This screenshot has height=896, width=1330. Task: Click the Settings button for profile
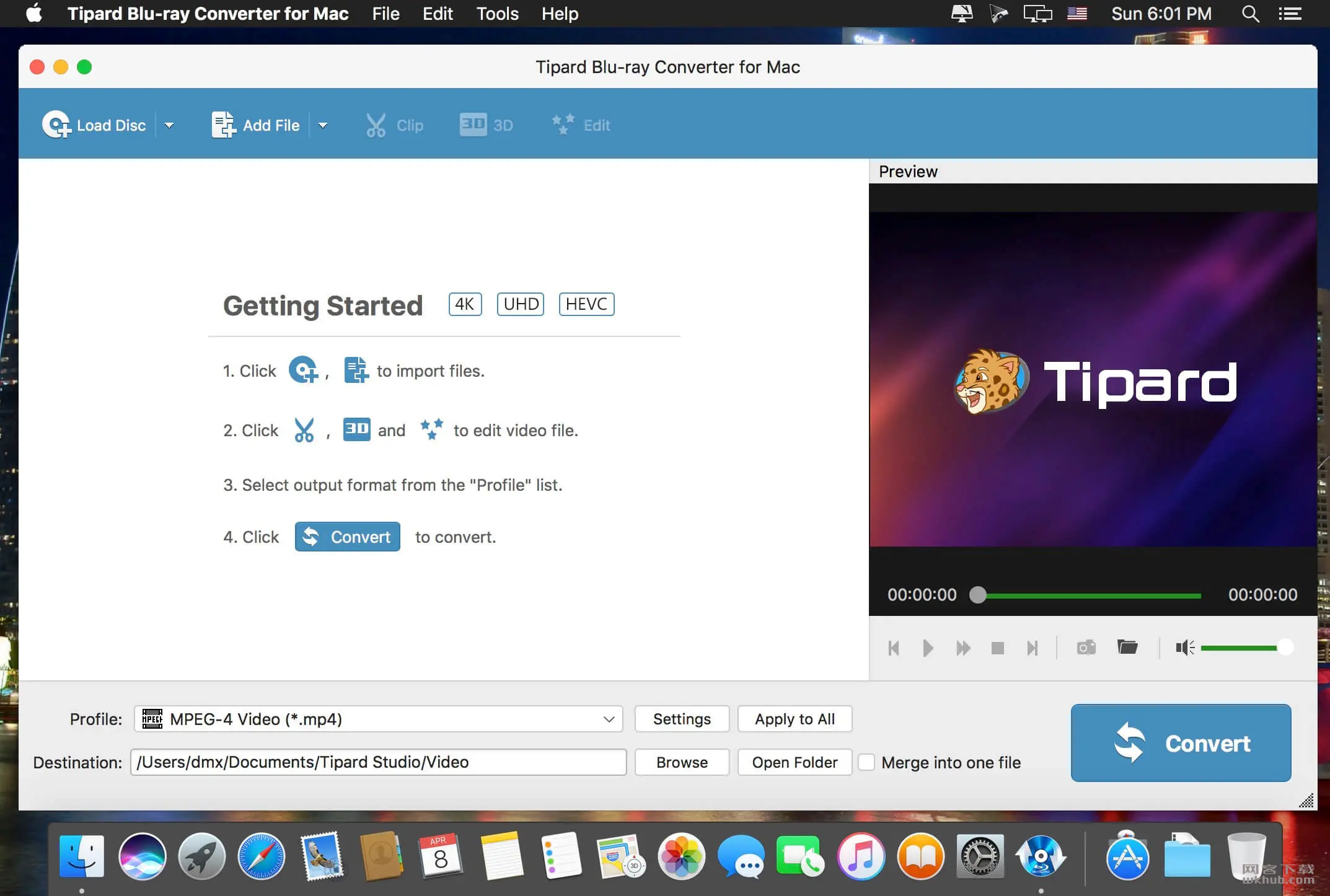(682, 718)
